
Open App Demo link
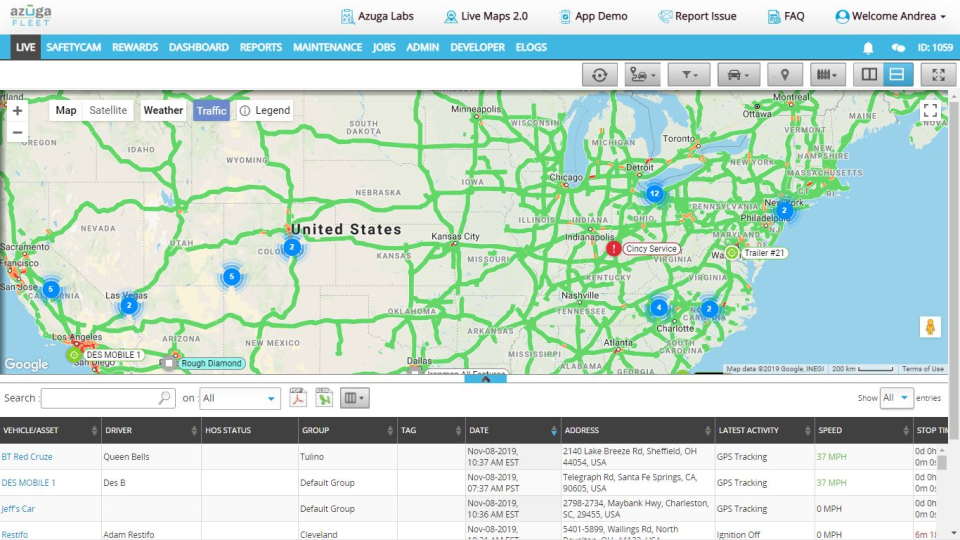click(593, 17)
